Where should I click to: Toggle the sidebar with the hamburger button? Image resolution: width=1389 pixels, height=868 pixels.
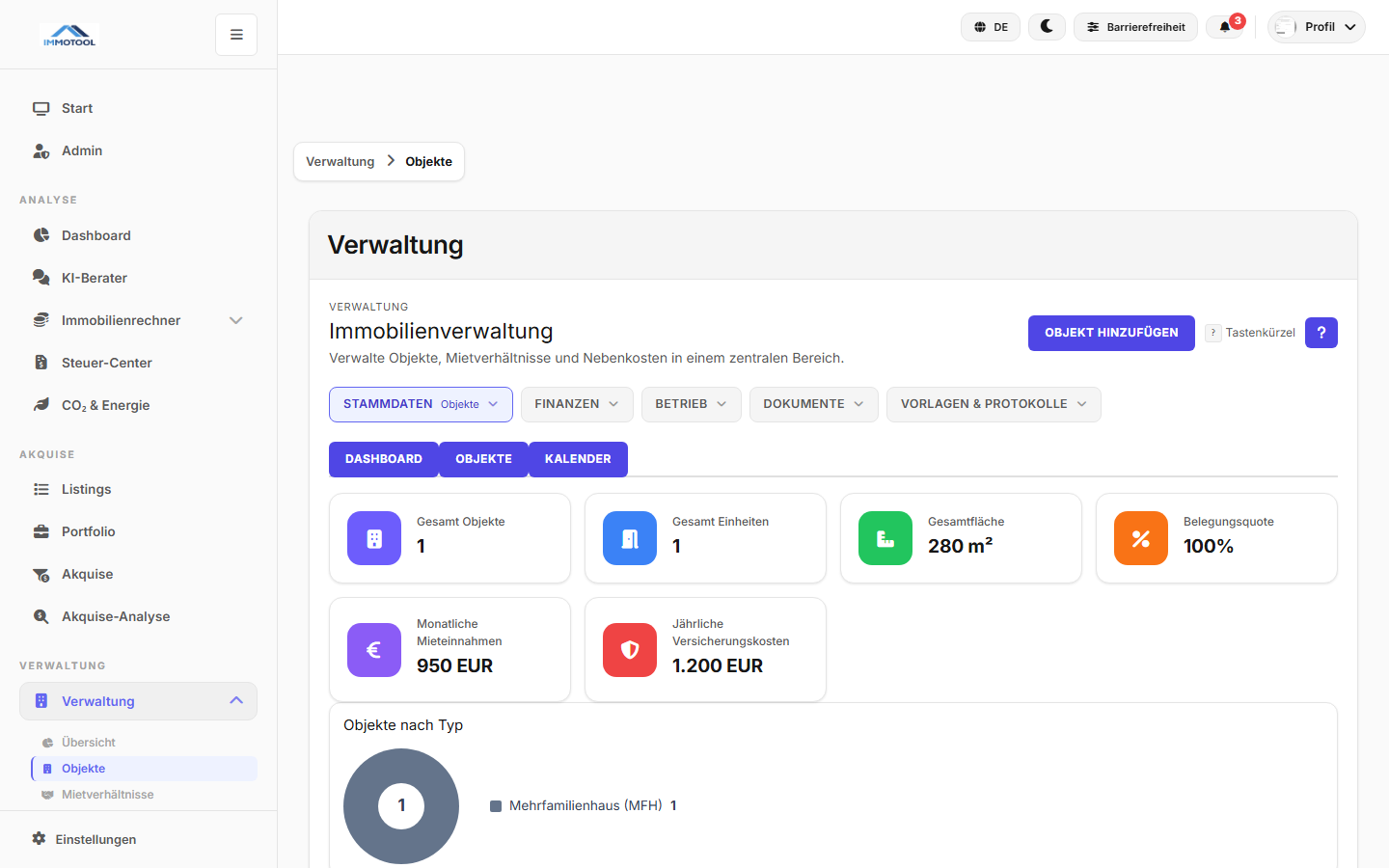235,34
